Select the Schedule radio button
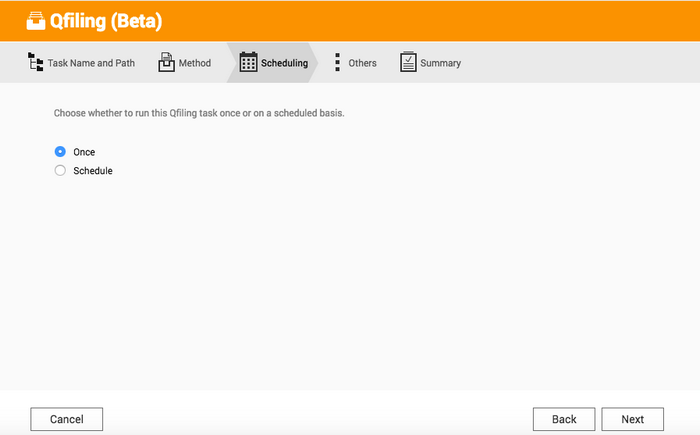This screenshot has width=700, height=435. coord(60,171)
